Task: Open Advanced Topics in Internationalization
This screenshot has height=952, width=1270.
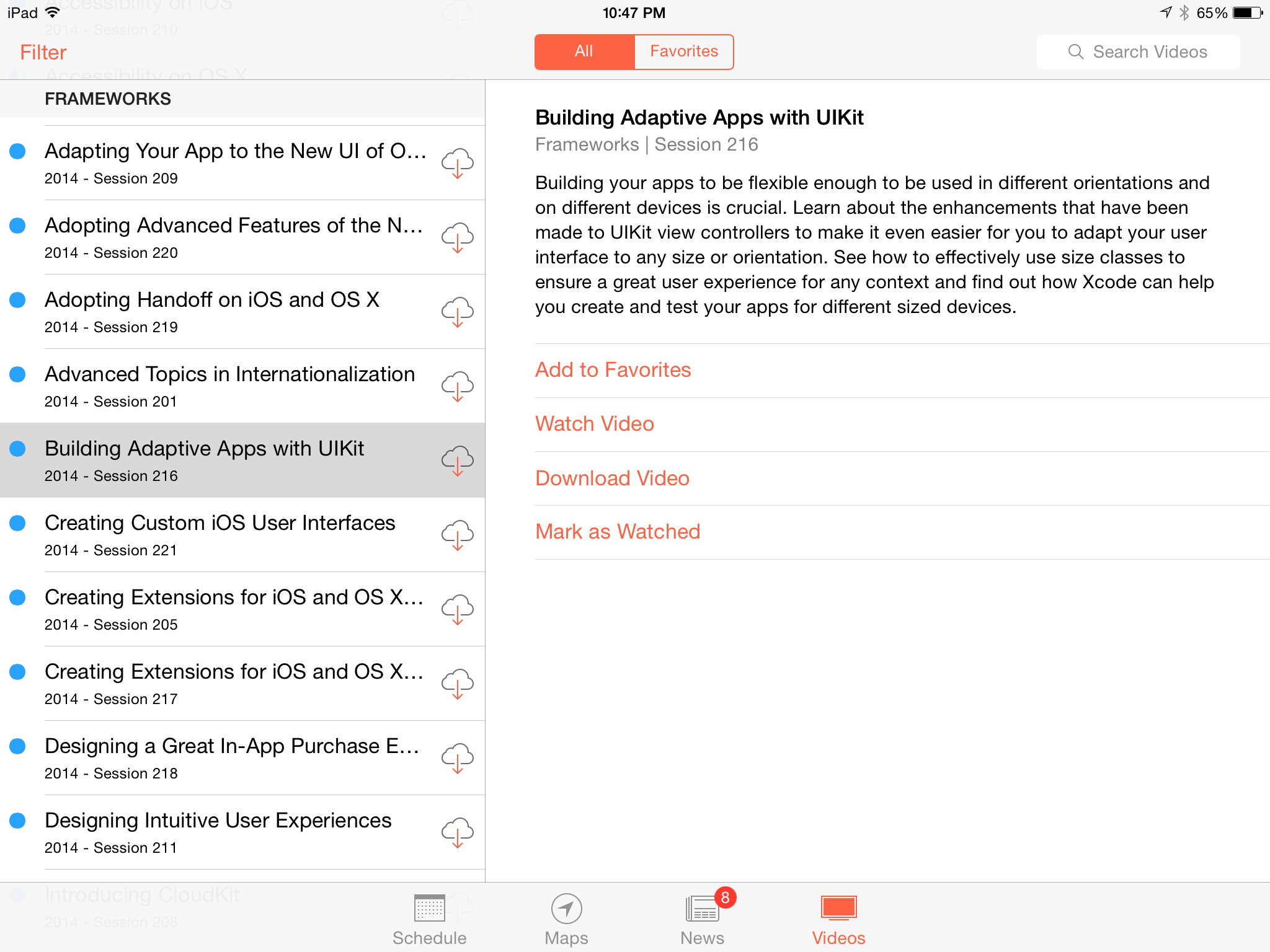Action: pos(242,386)
